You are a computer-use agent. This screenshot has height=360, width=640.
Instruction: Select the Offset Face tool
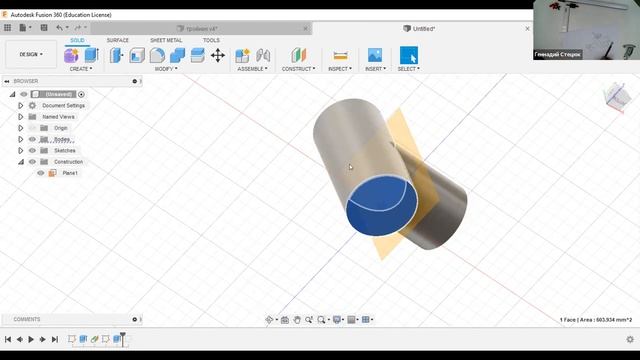pyautogui.click(x=198, y=55)
